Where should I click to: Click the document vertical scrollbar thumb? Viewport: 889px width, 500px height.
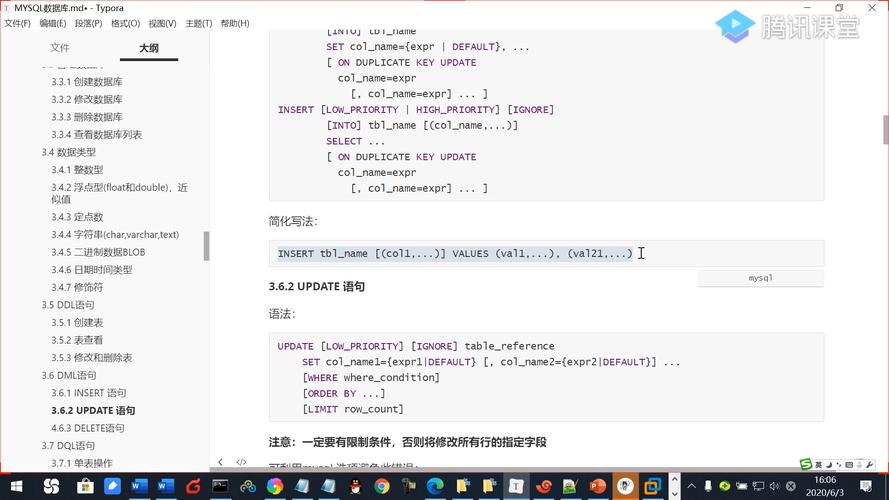point(886,130)
